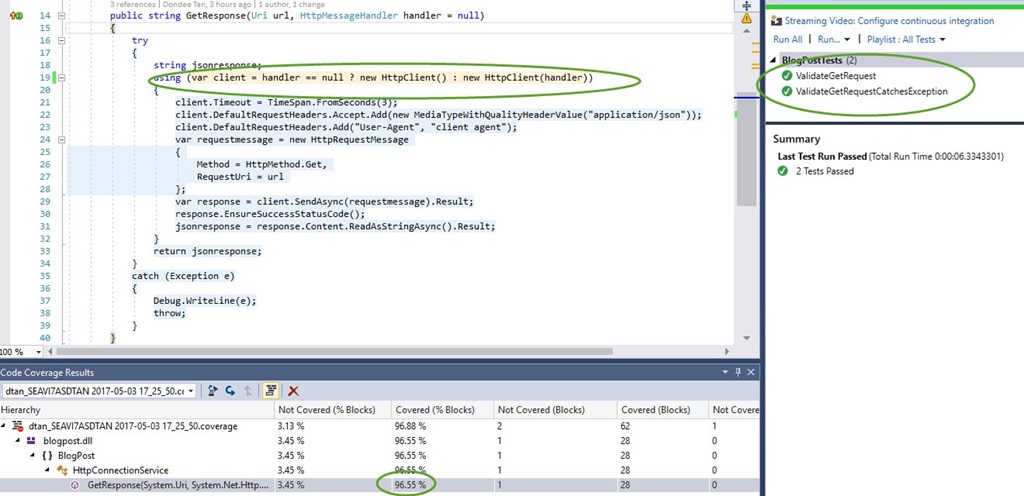
Task: Collapse the GetResponse method at line 14
Action: pos(63,17)
